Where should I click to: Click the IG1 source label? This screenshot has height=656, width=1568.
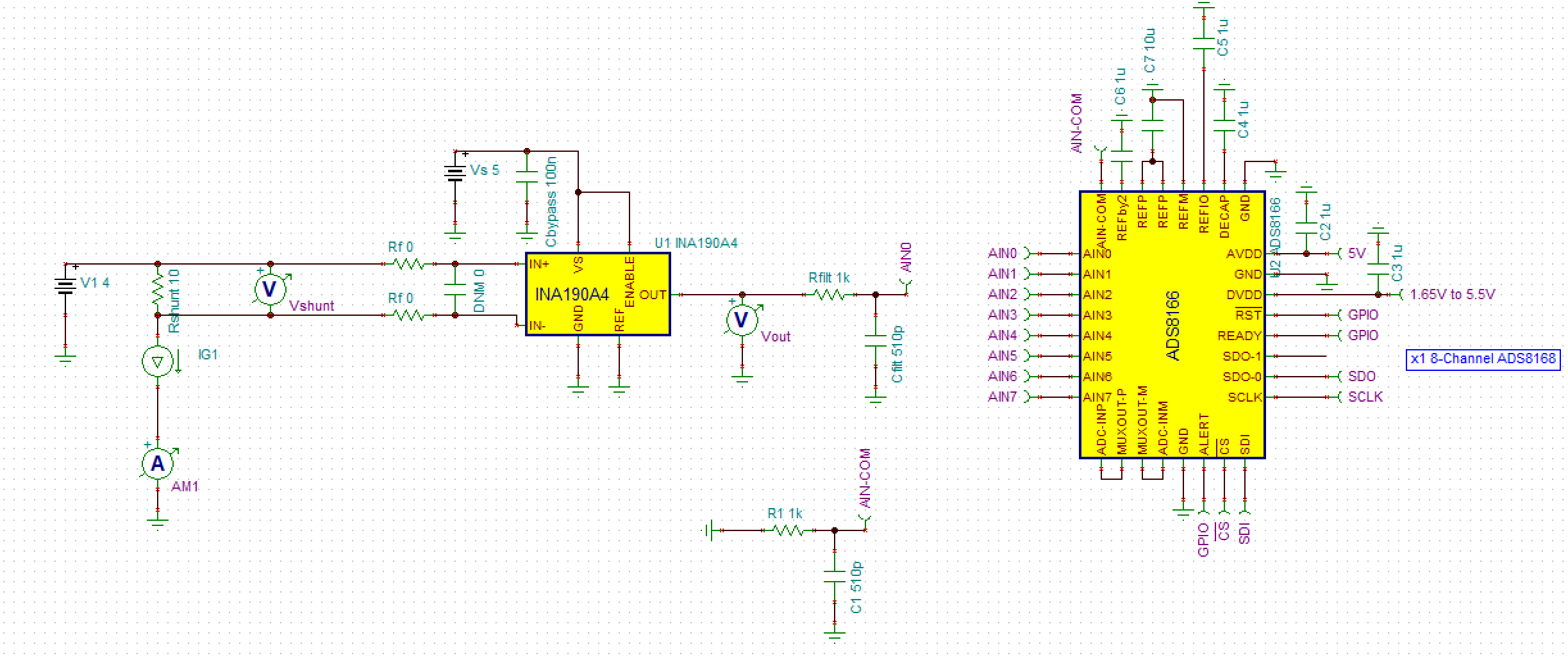point(208,355)
